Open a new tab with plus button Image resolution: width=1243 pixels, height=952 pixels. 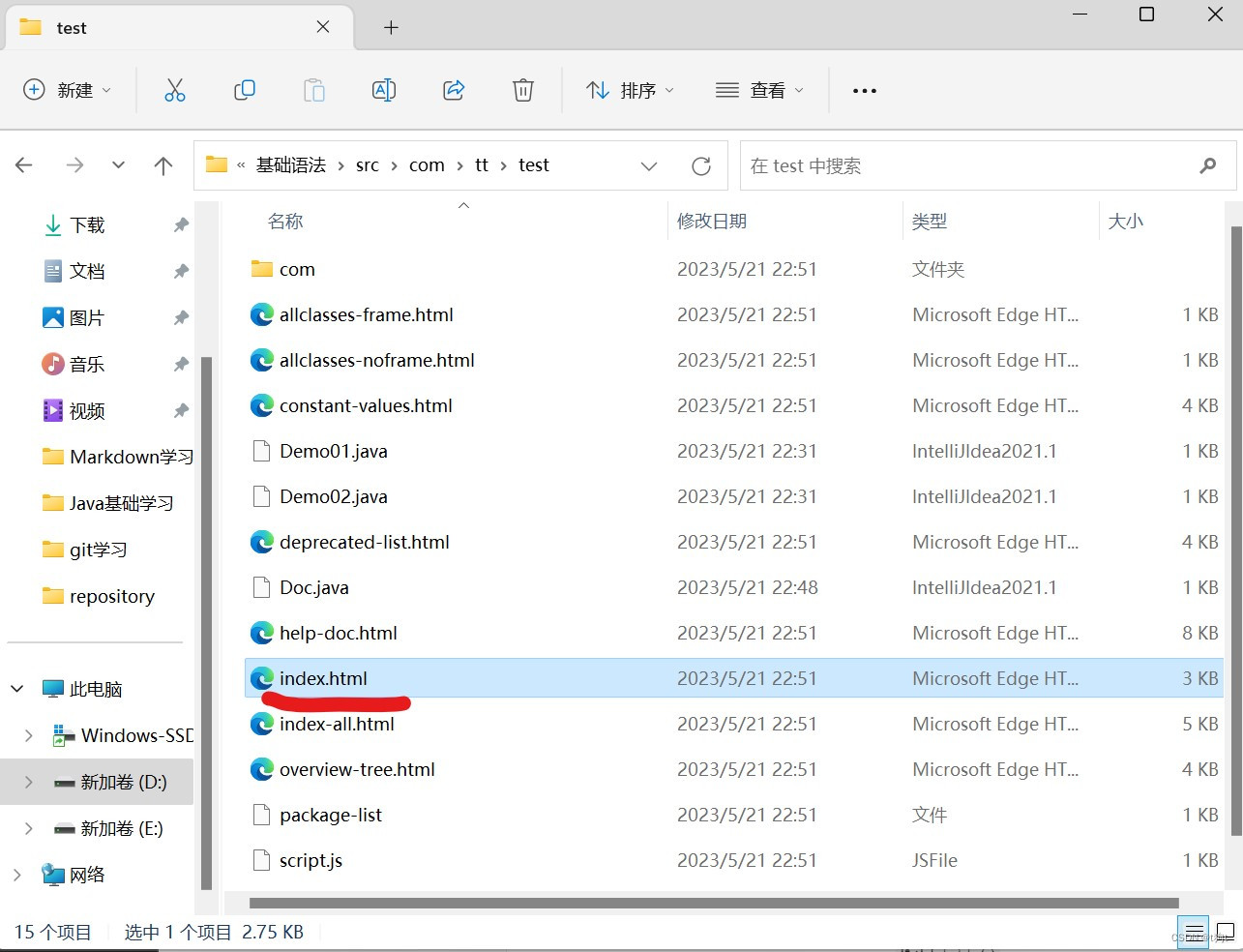[391, 27]
